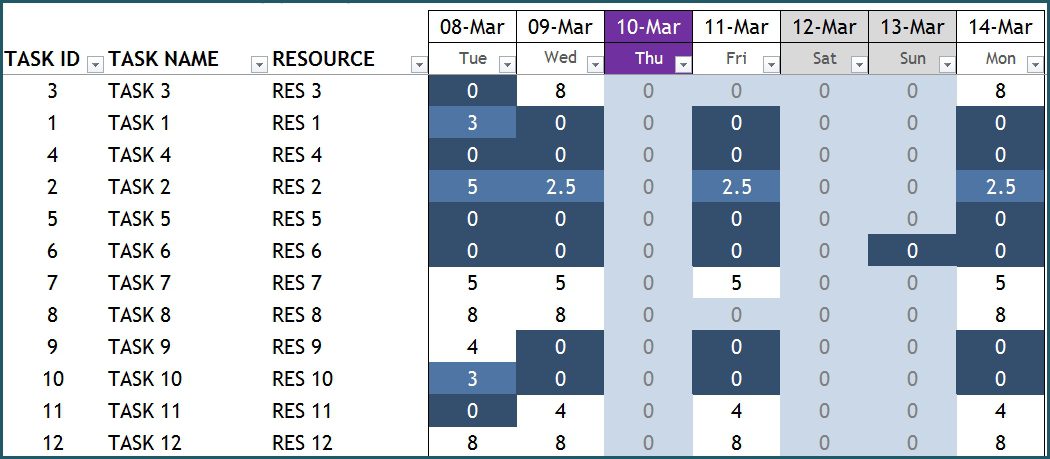Open the Fri column filter arrow
The image size is (1050, 459).
pos(771,64)
